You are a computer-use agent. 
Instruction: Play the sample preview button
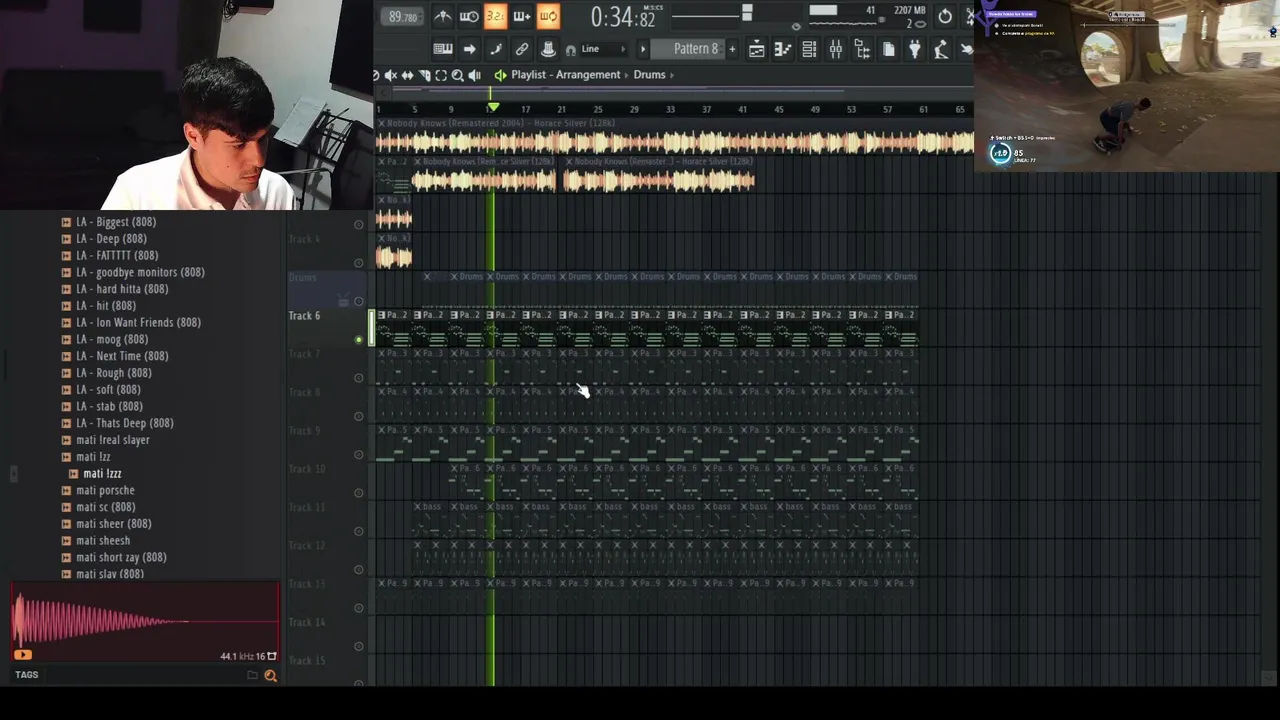[x=22, y=655]
